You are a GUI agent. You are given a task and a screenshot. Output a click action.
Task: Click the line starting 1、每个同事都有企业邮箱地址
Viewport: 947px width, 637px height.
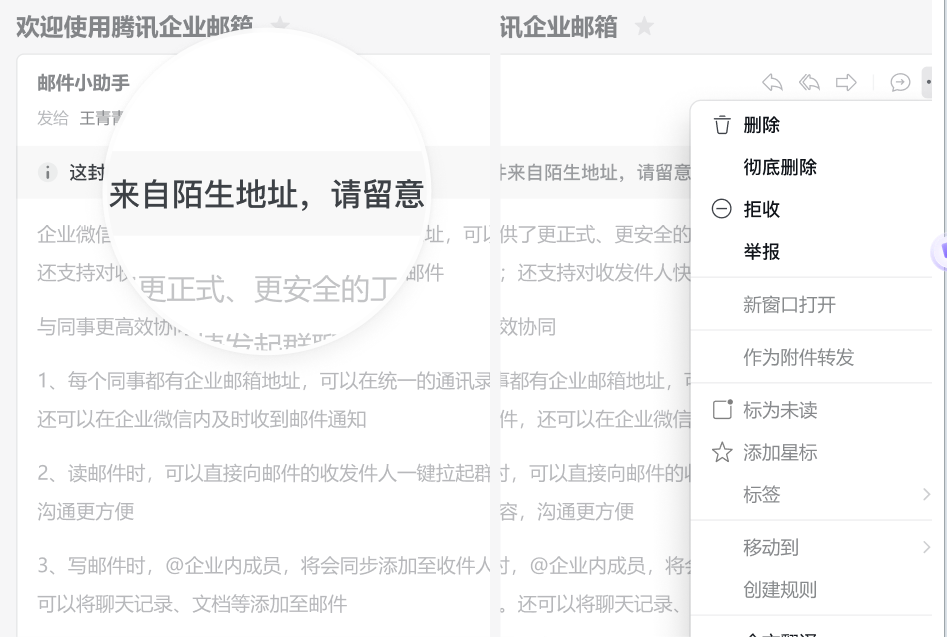point(264,380)
